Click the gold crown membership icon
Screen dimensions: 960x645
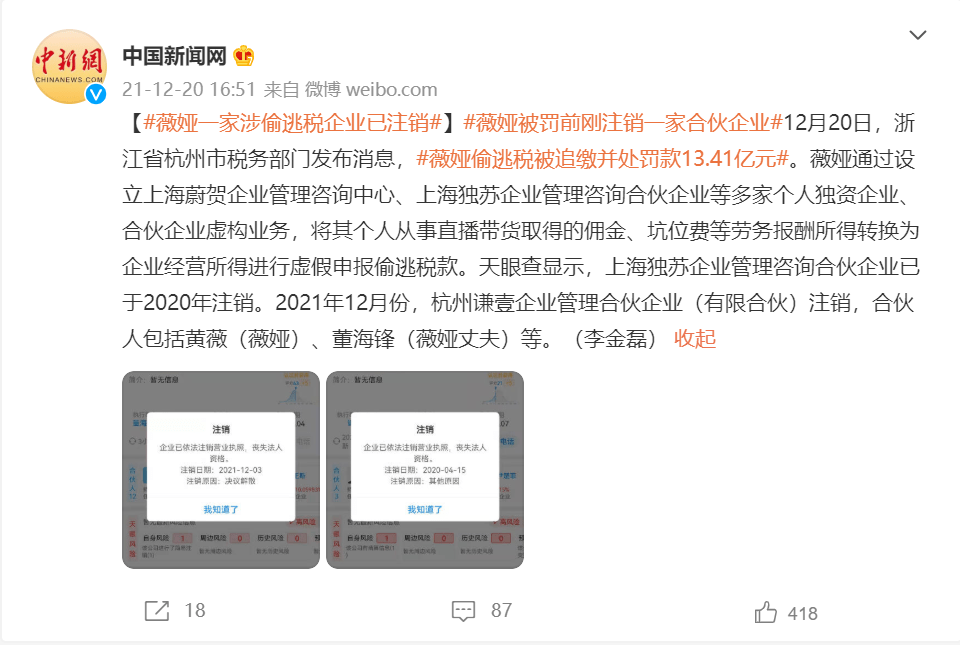point(244,56)
